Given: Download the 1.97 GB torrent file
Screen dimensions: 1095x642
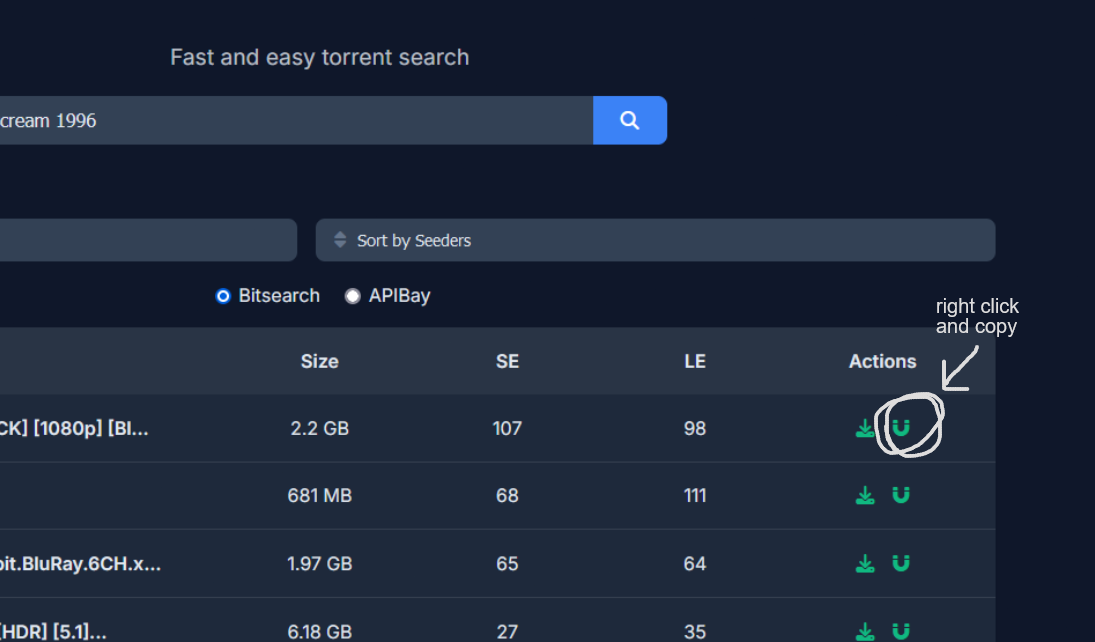Looking at the screenshot, I should tap(865, 564).
